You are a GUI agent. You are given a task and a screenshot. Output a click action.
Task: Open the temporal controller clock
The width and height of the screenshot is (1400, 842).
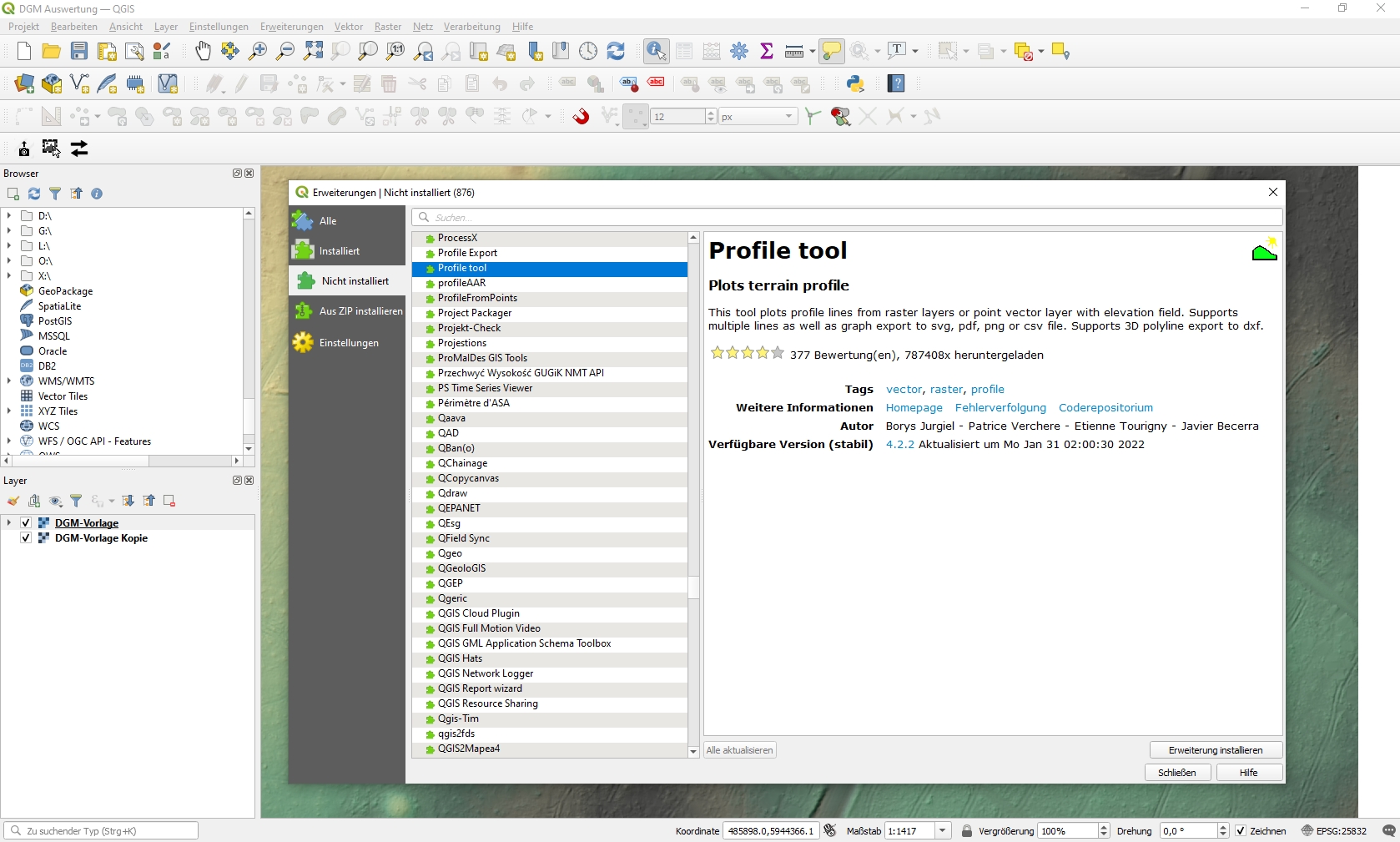tap(588, 52)
